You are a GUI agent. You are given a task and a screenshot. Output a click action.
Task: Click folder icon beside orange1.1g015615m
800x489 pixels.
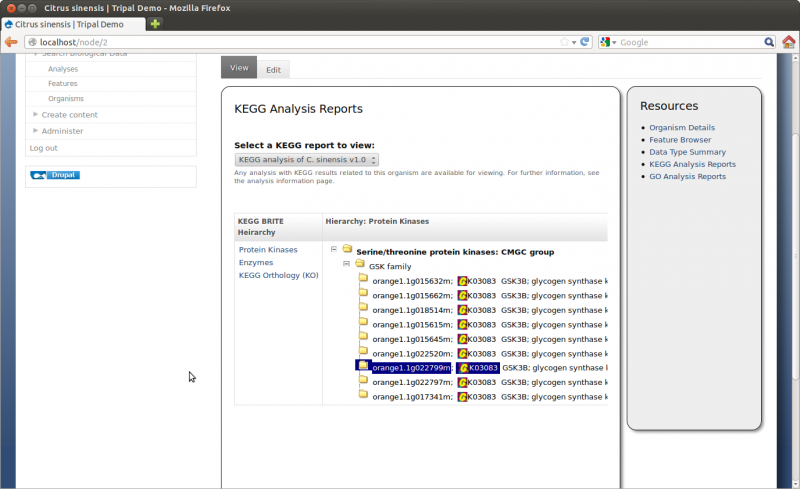363,322
